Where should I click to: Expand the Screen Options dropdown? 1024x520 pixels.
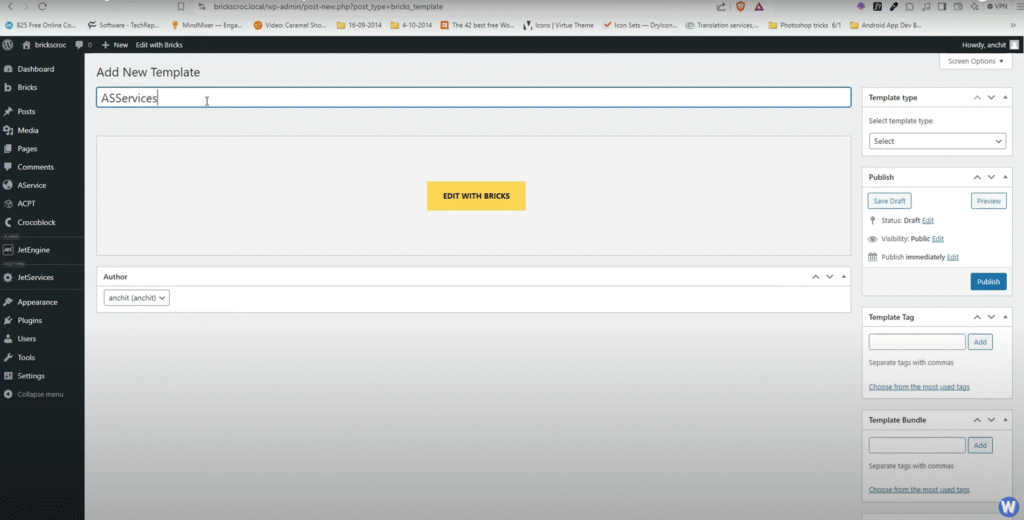976,61
